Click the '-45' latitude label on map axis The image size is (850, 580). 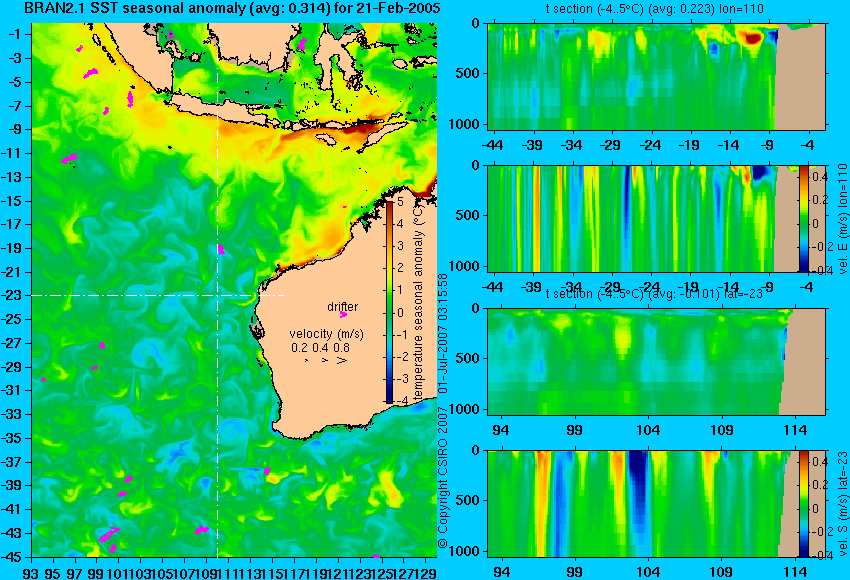click(x=12, y=557)
